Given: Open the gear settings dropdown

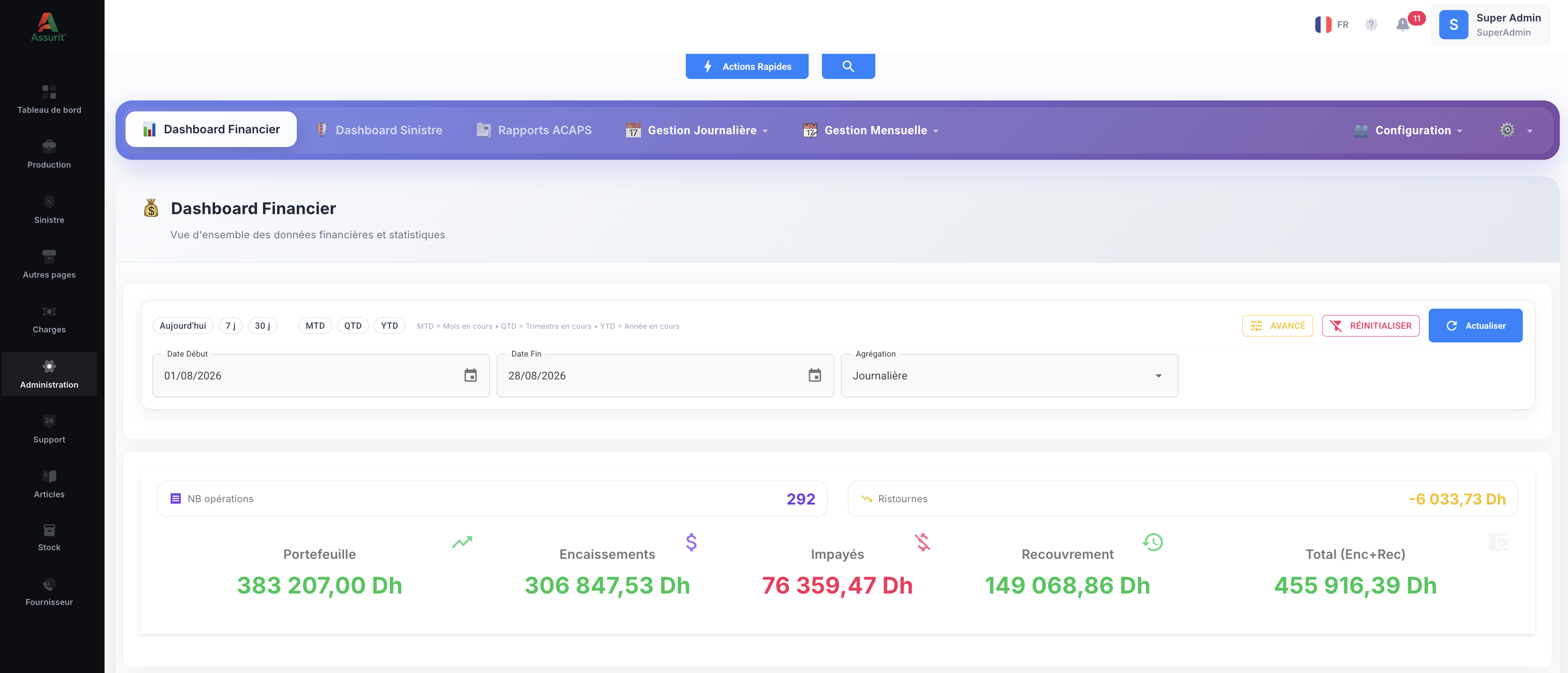Looking at the screenshot, I should click(x=1516, y=130).
